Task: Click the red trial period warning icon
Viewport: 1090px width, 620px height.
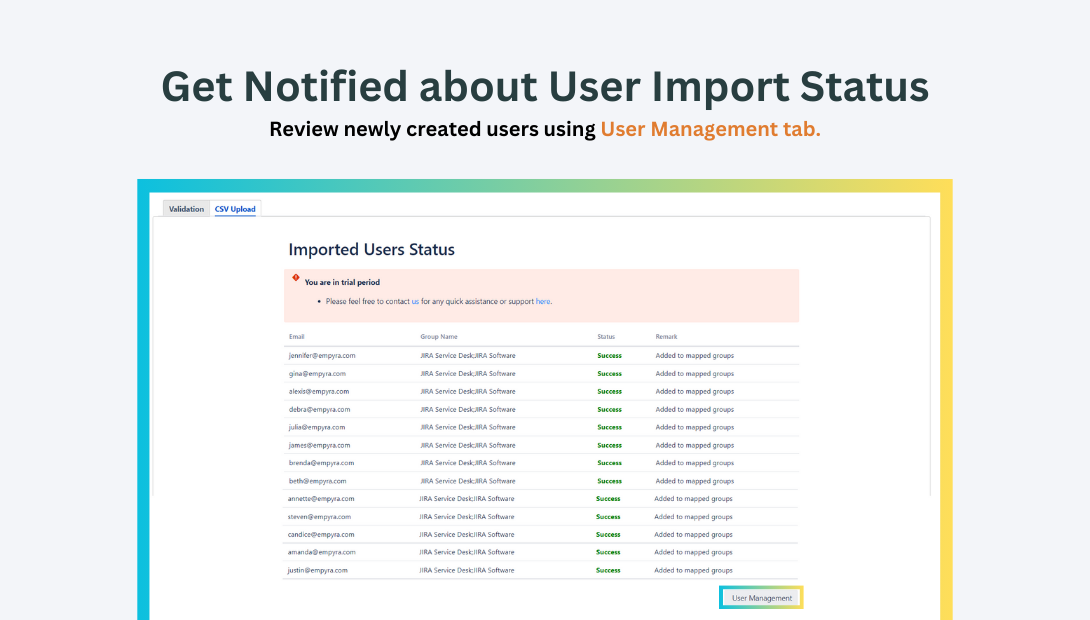Action: coord(296,277)
